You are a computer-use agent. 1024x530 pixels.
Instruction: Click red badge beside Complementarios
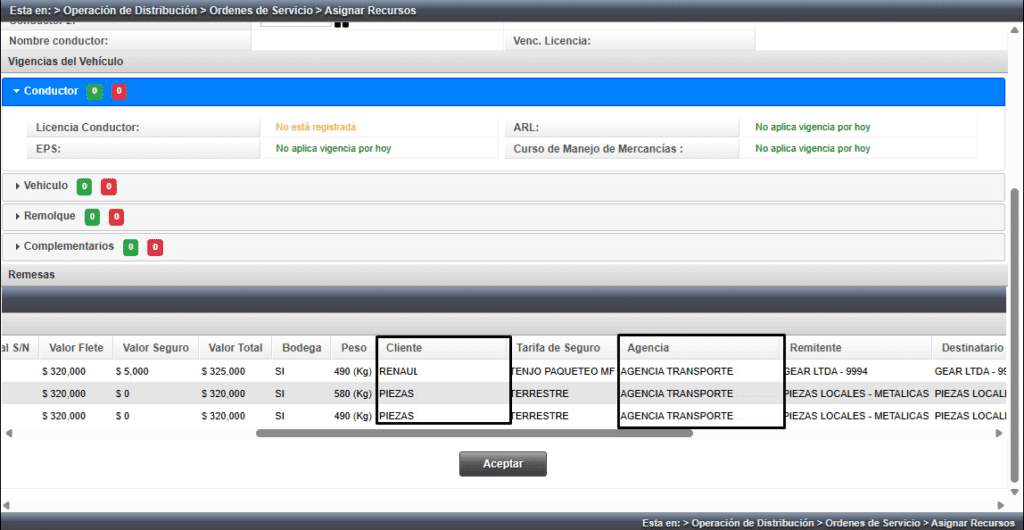[x=155, y=247]
